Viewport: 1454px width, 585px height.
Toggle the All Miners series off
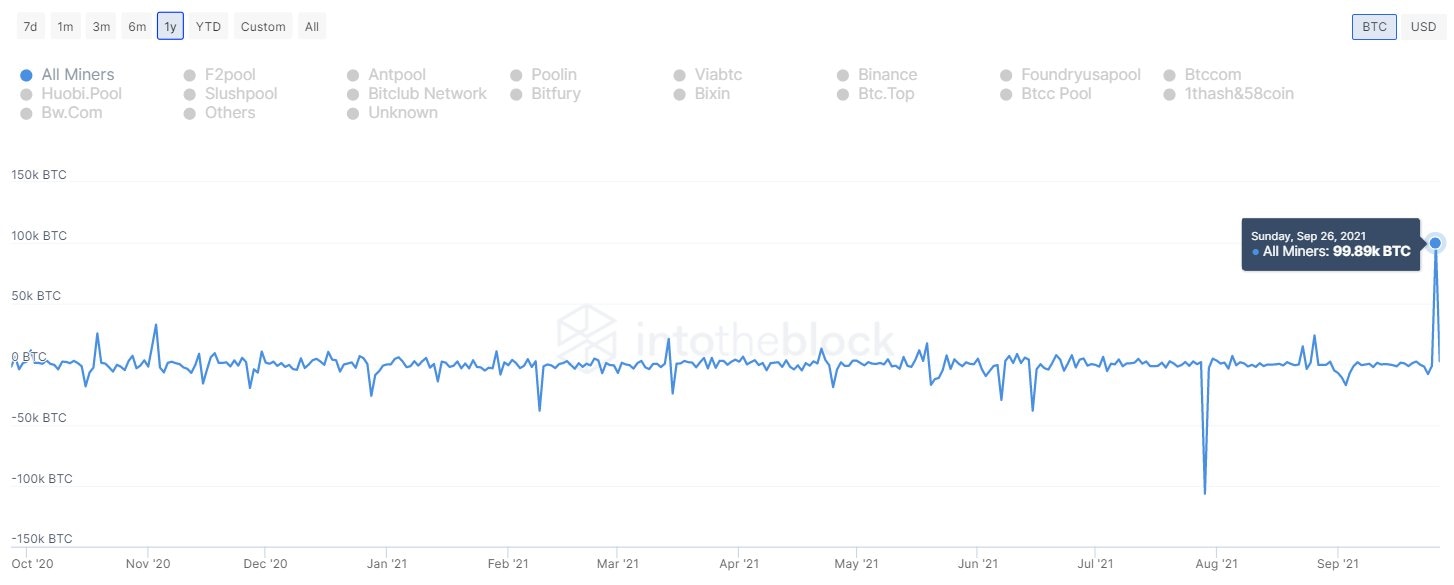pos(24,74)
